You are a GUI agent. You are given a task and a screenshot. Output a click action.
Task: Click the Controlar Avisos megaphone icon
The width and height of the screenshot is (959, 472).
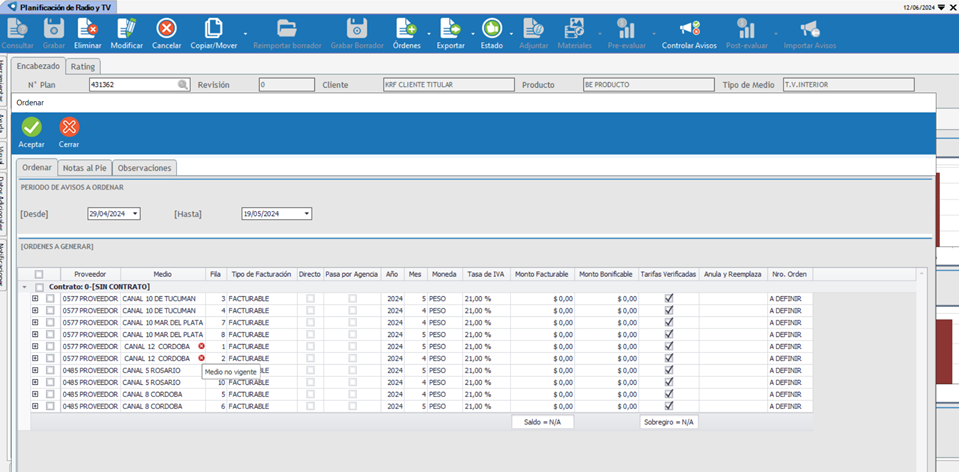pos(689,28)
